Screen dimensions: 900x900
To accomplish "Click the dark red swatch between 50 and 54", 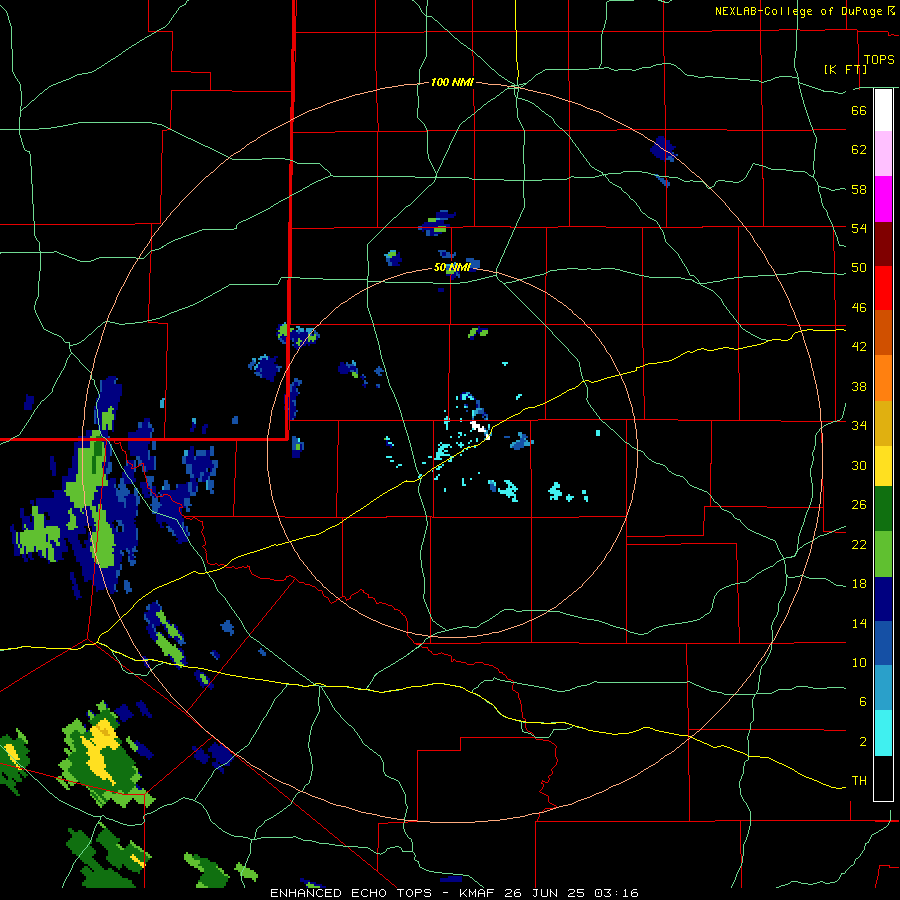I will coord(883,243).
